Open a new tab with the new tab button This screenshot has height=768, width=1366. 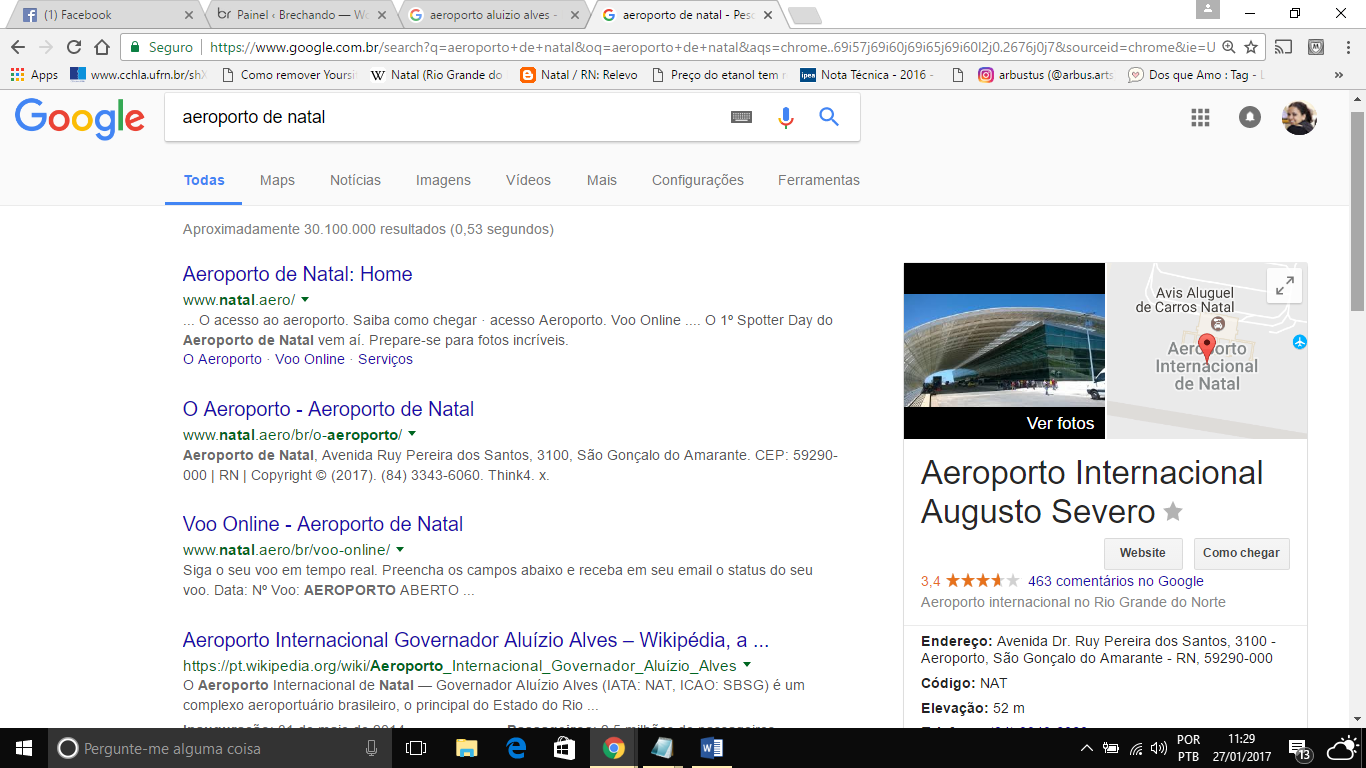[x=804, y=15]
